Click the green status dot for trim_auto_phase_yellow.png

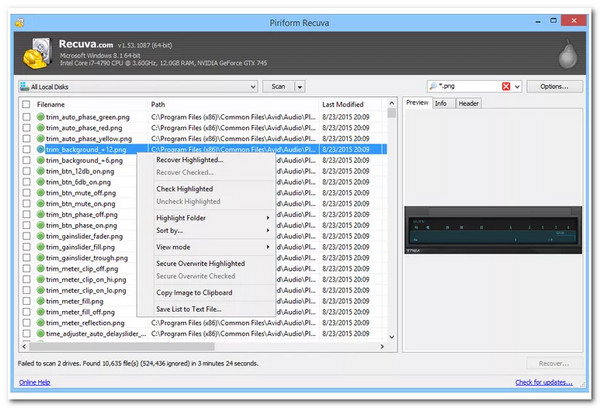(x=41, y=139)
